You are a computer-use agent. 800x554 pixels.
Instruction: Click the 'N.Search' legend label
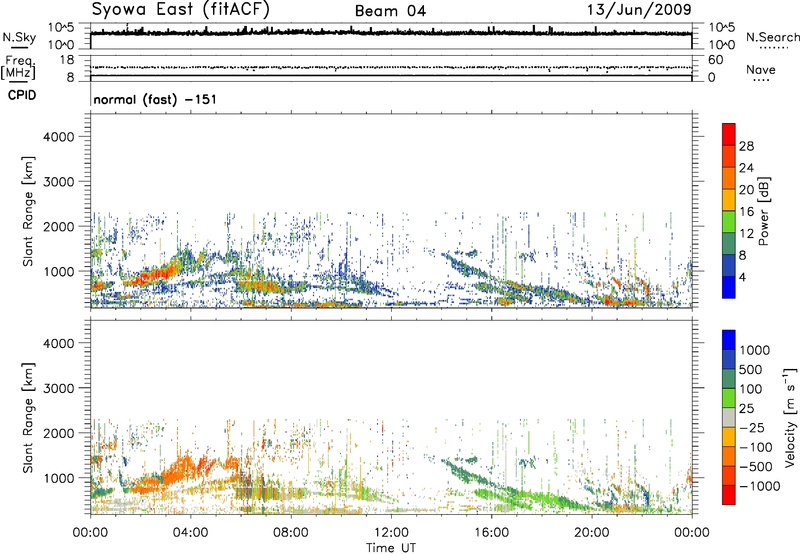[773, 37]
